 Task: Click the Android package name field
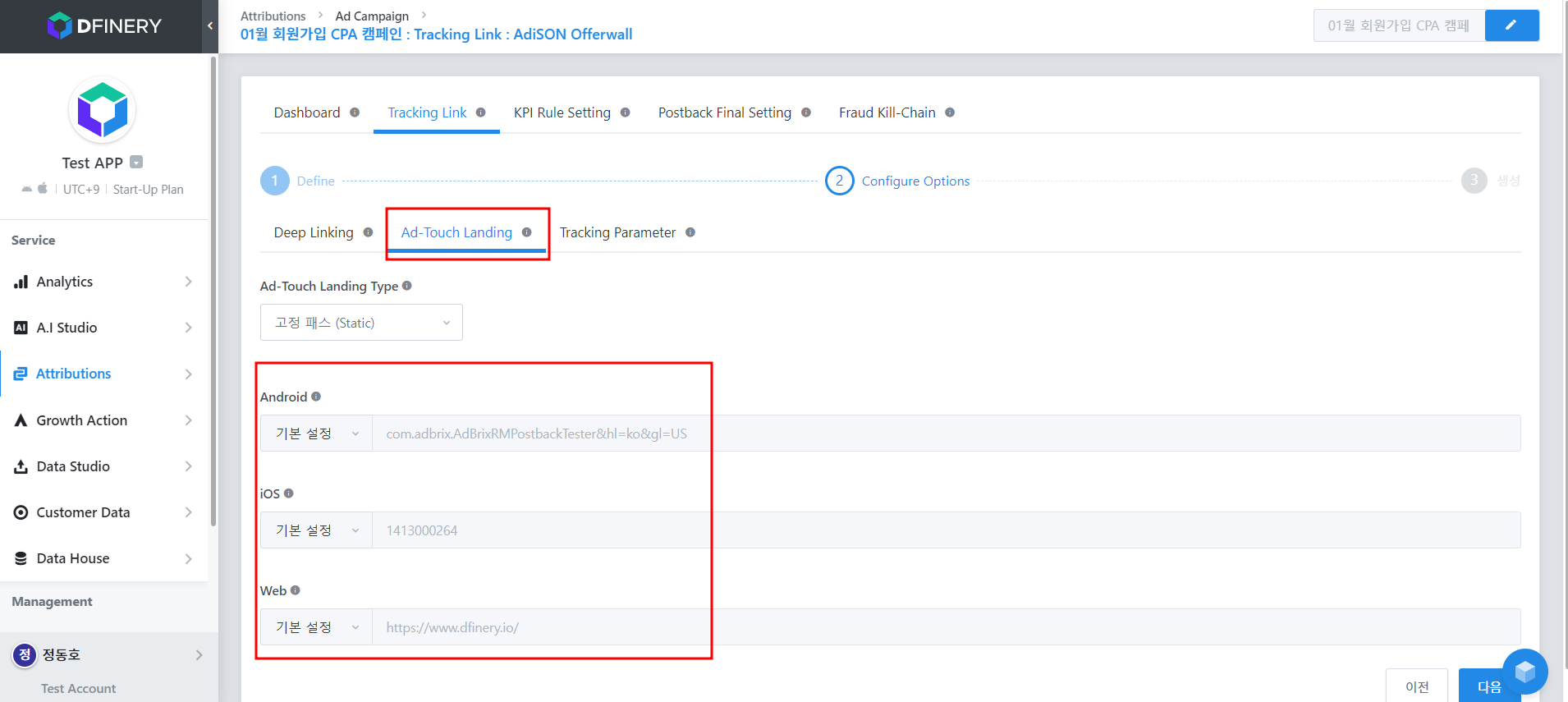point(947,434)
